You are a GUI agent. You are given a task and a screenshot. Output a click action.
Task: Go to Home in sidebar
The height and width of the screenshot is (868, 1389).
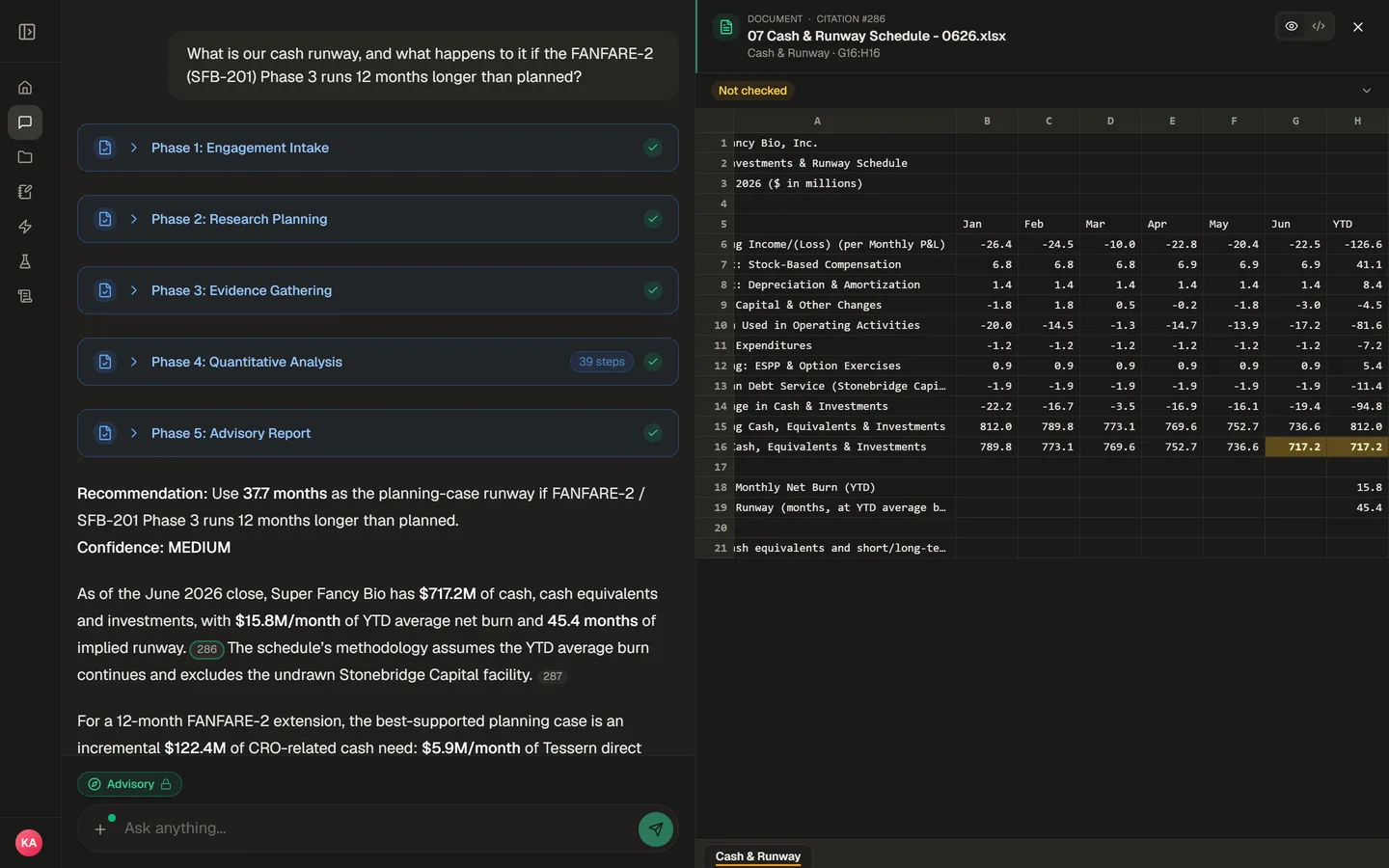tap(25, 88)
